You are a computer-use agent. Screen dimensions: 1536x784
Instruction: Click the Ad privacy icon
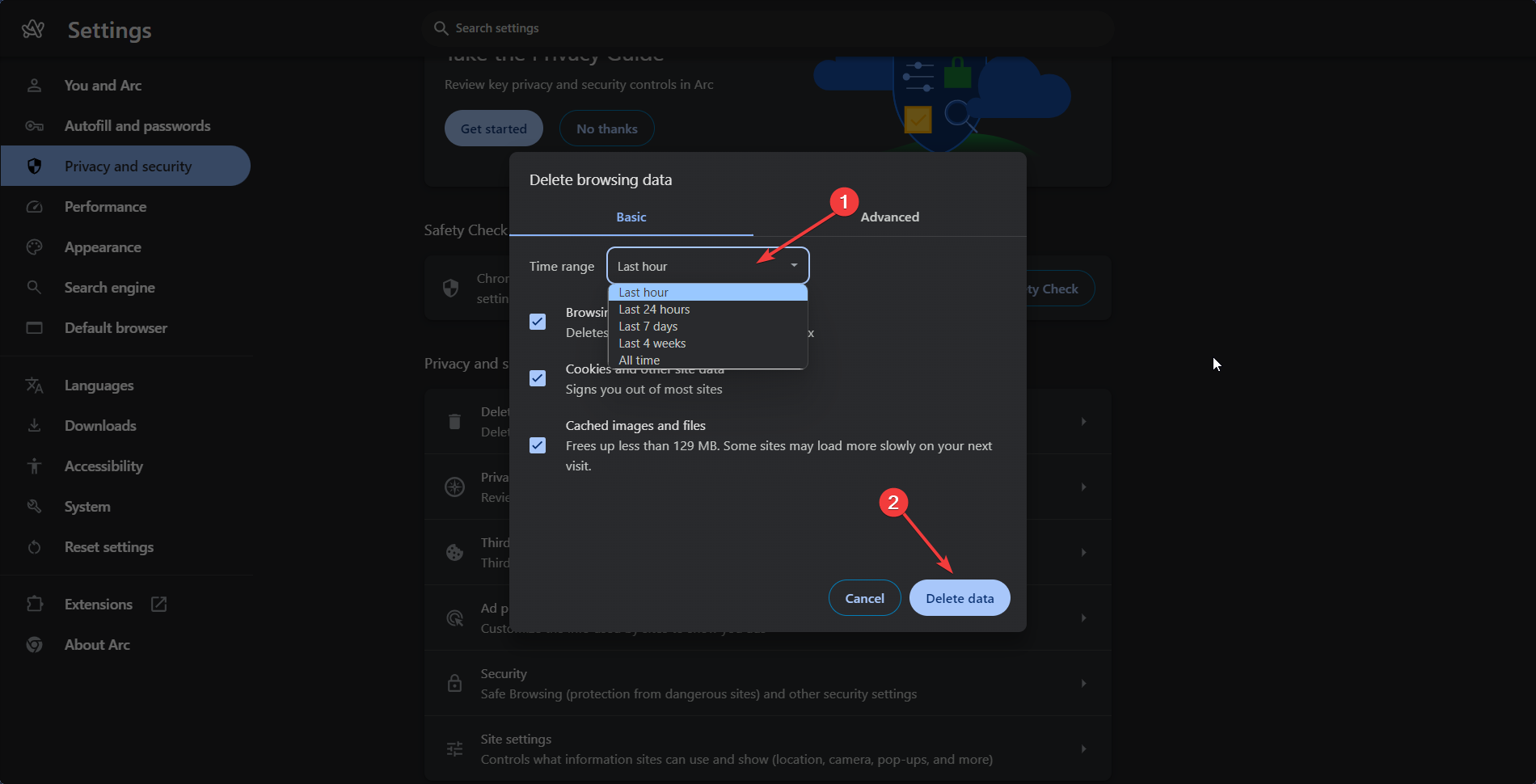point(454,618)
